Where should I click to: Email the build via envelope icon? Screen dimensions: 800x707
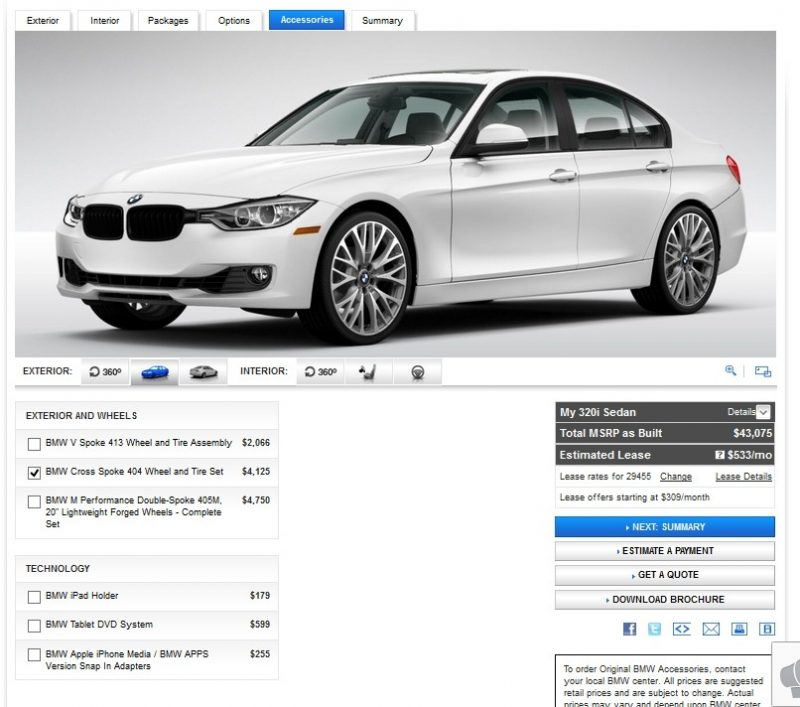tap(711, 629)
